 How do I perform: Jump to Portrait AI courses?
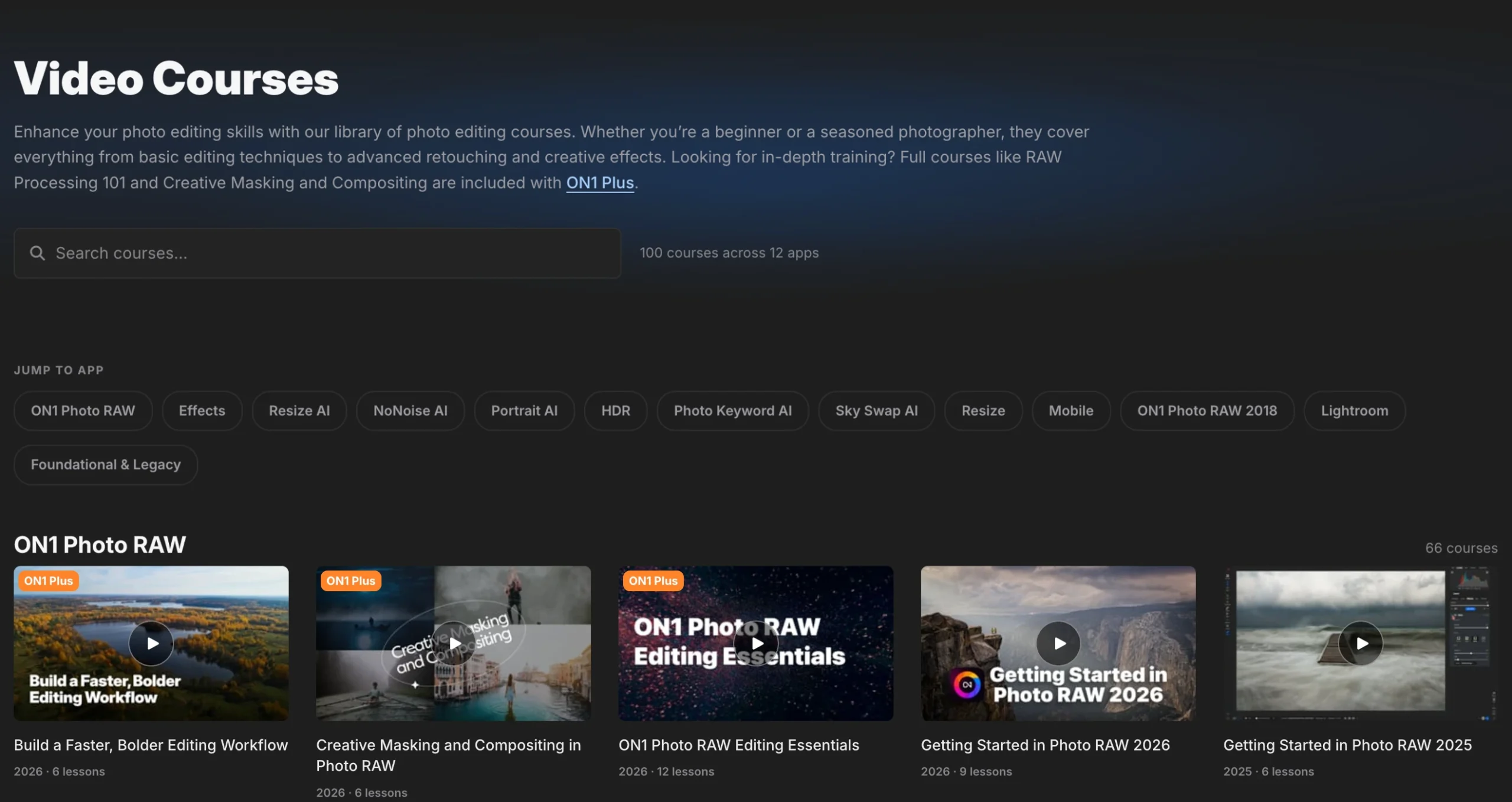524,410
